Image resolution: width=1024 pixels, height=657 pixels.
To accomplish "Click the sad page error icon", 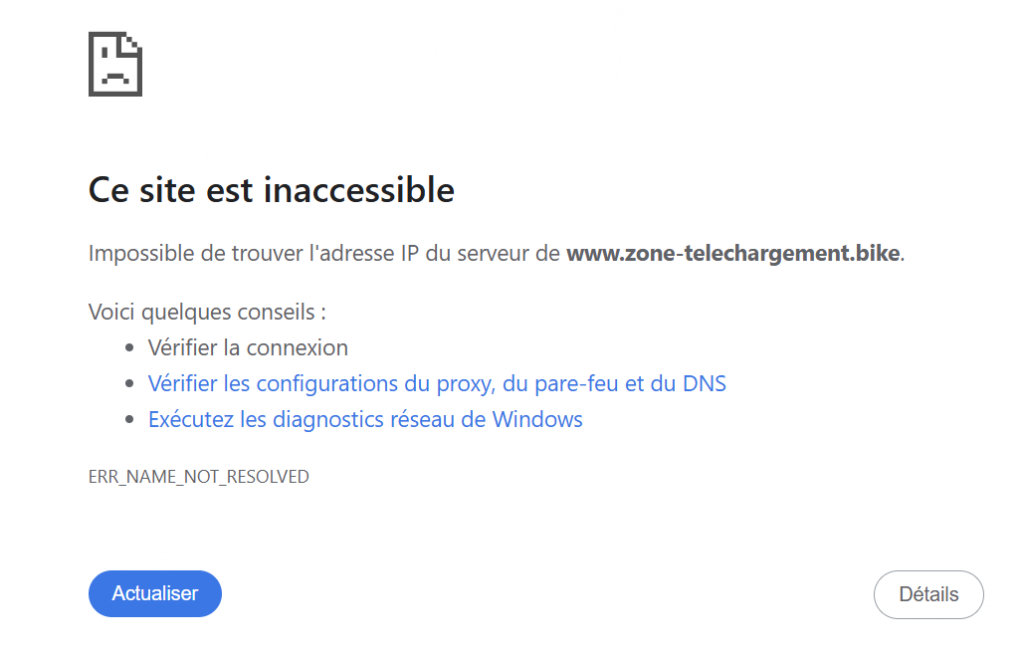I will 115,64.
